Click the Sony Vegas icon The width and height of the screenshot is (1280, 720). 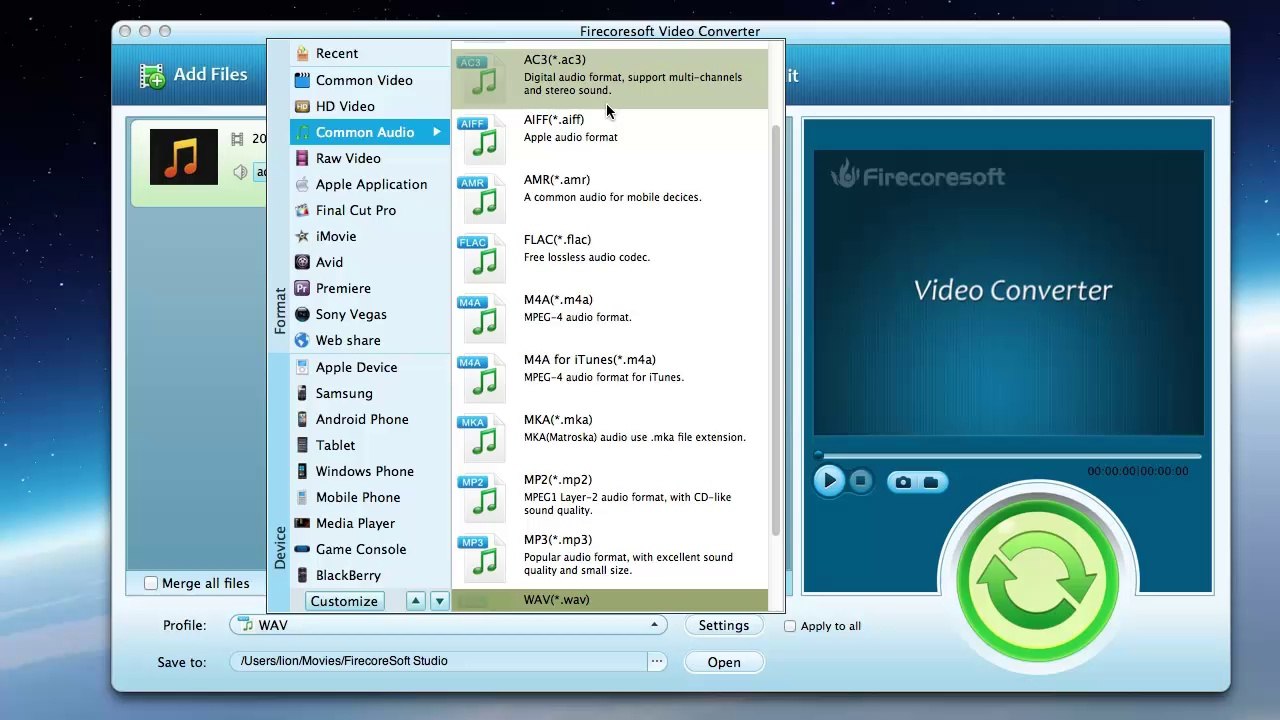coord(302,314)
